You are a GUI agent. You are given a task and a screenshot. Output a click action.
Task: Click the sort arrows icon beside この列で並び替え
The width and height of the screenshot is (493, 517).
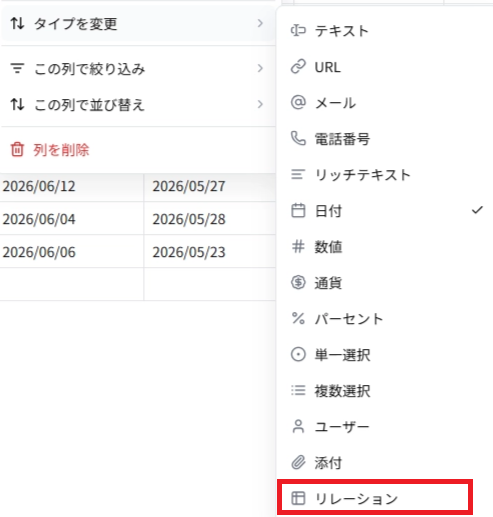(x=17, y=104)
